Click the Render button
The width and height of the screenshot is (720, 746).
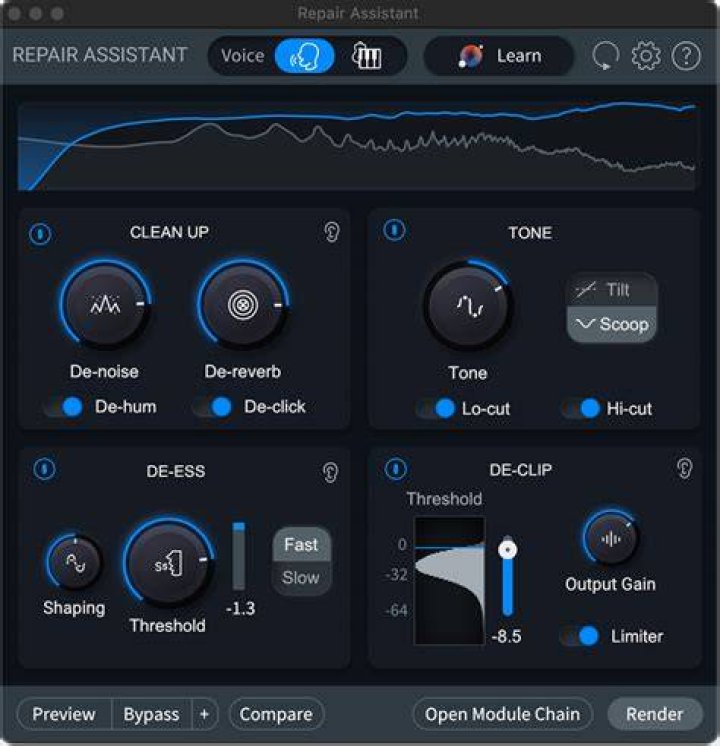coord(655,714)
